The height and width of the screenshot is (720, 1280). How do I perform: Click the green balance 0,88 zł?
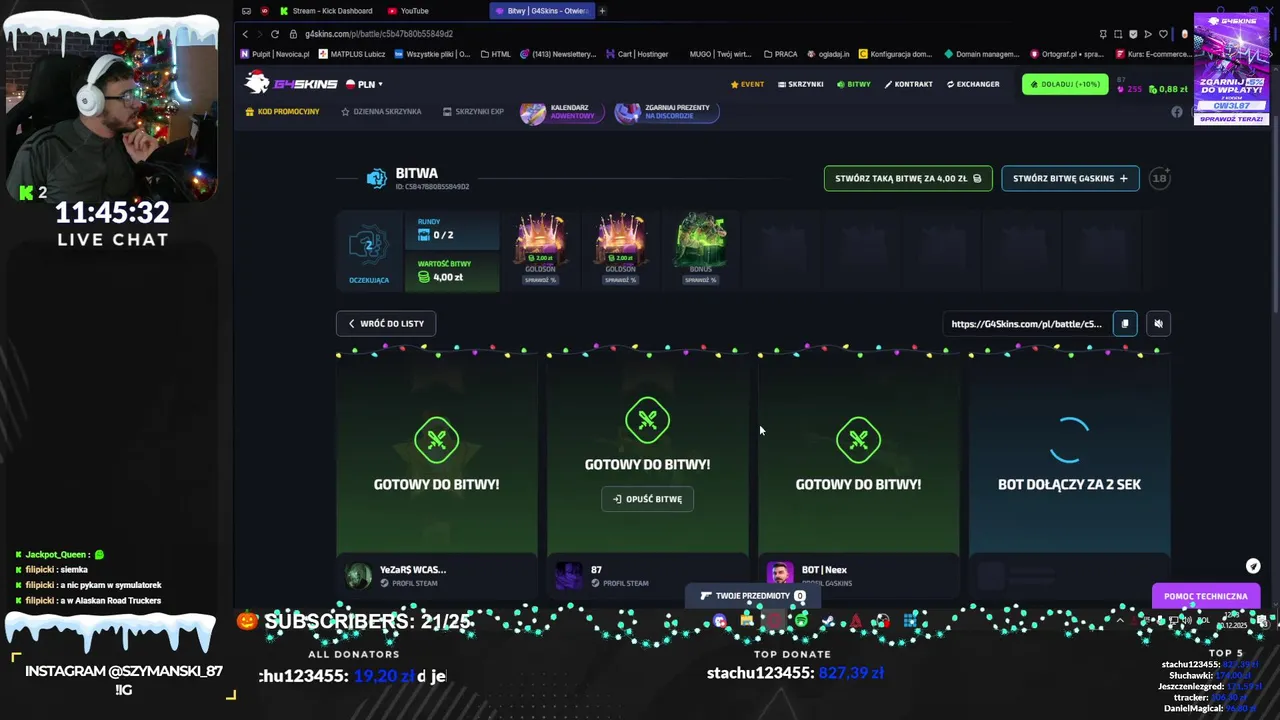[1167, 89]
